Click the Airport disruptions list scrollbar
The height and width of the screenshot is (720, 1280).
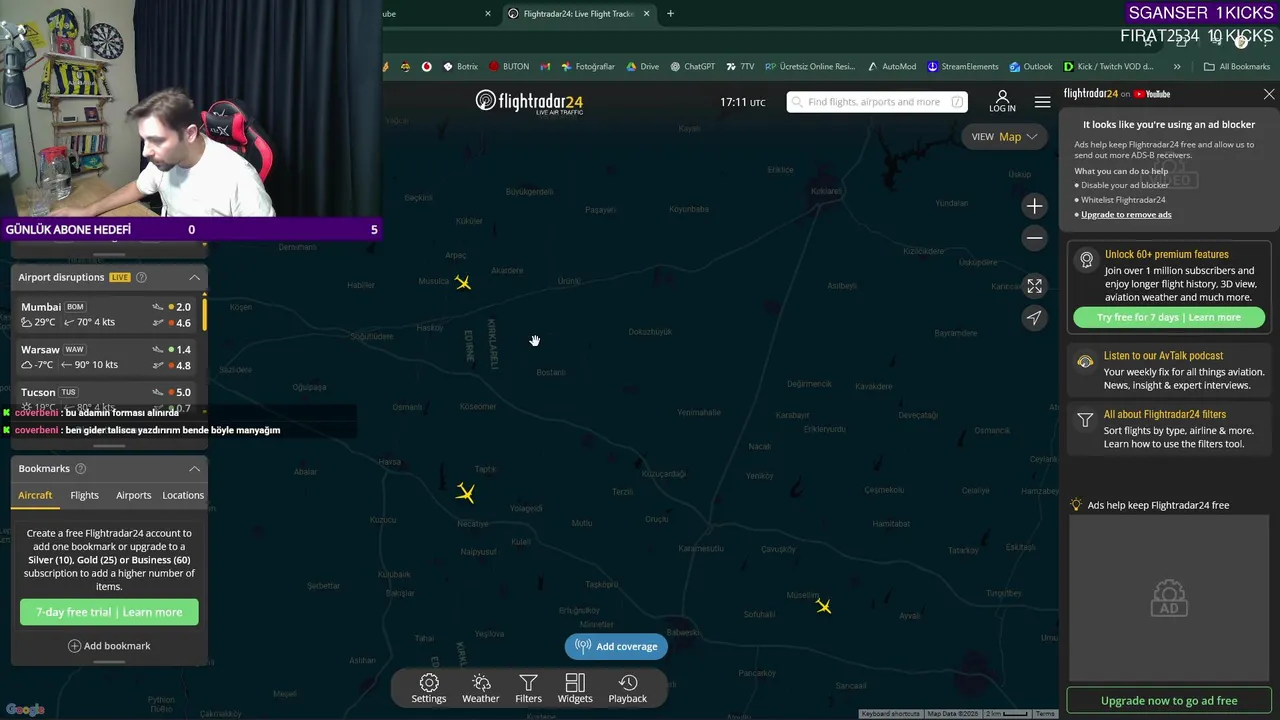click(205, 313)
